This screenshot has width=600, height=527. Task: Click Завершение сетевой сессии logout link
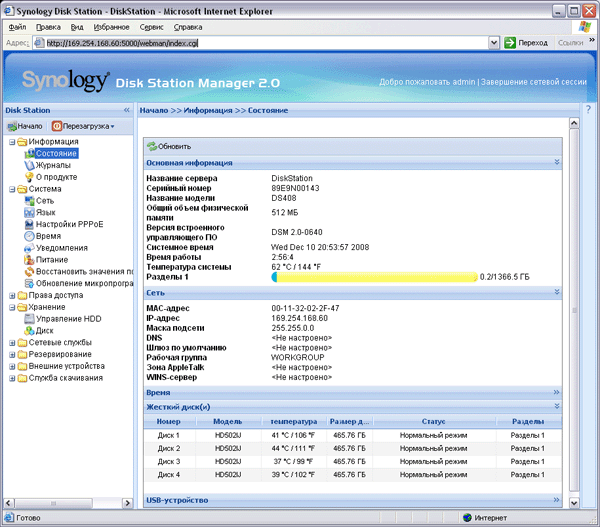coord(534,82)
